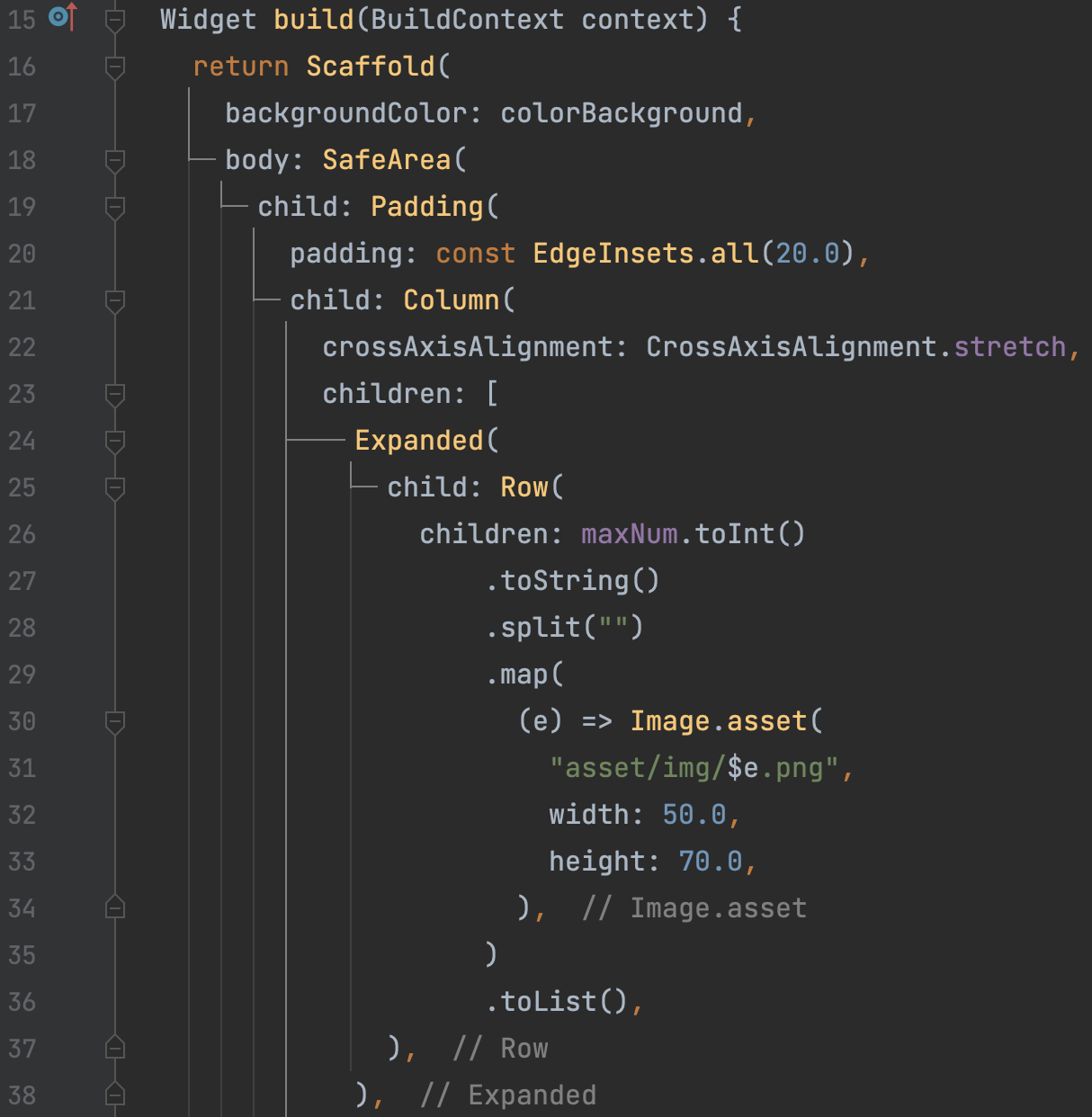Click the 'SafeArea' widget name
This screenshot has height=1117, width=1092.
point(387,160)
